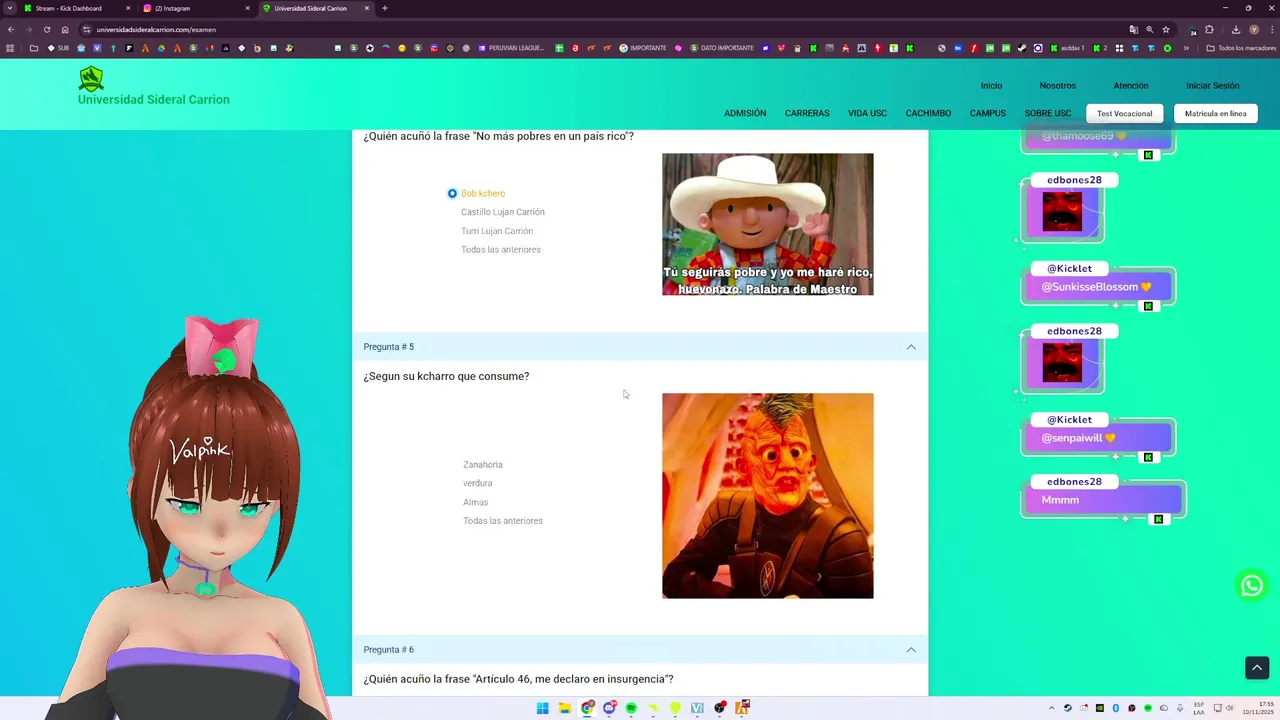The width and height of the screenshot is (1280, 720).
Task: Collapse Pregunta # 5 with its chevron
Action: tap(911, 347)
